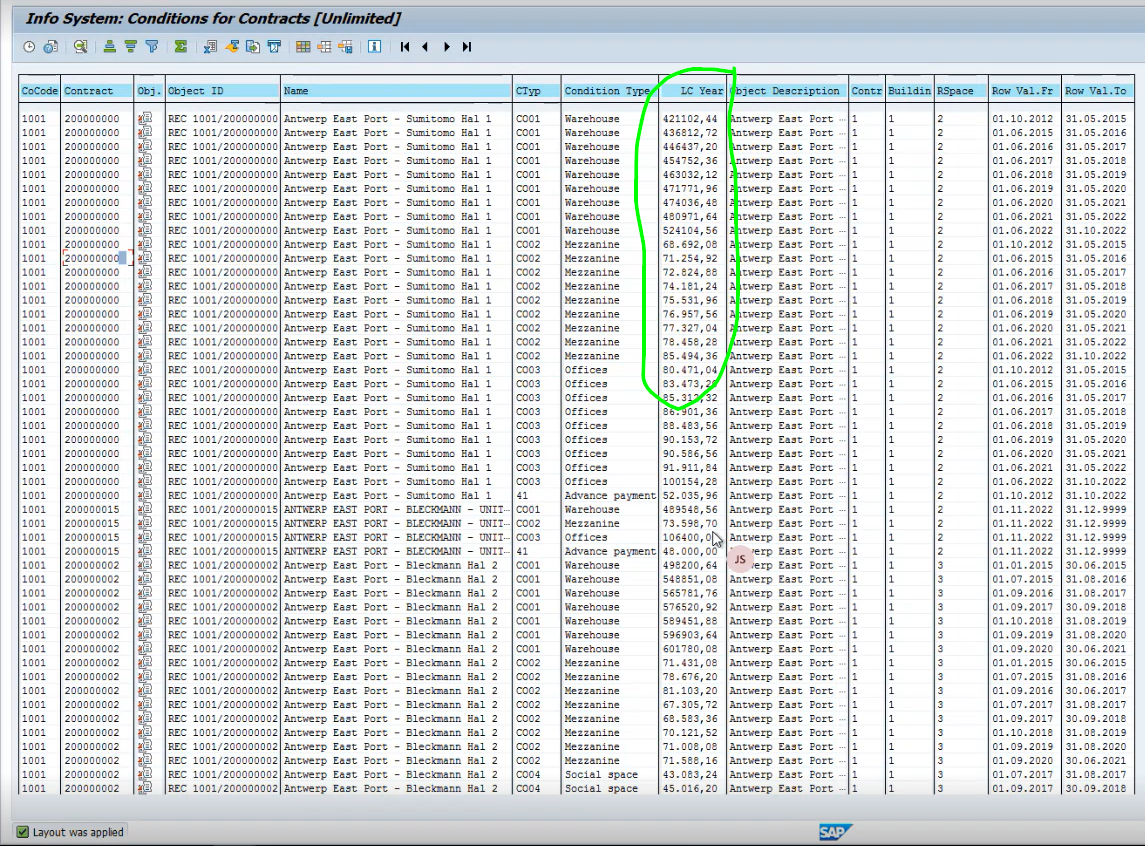The height and width of the screenshot is (846, 1145).
Task: Click date 31.12.9999 in row 489548,56
Action: point(1095,509)
